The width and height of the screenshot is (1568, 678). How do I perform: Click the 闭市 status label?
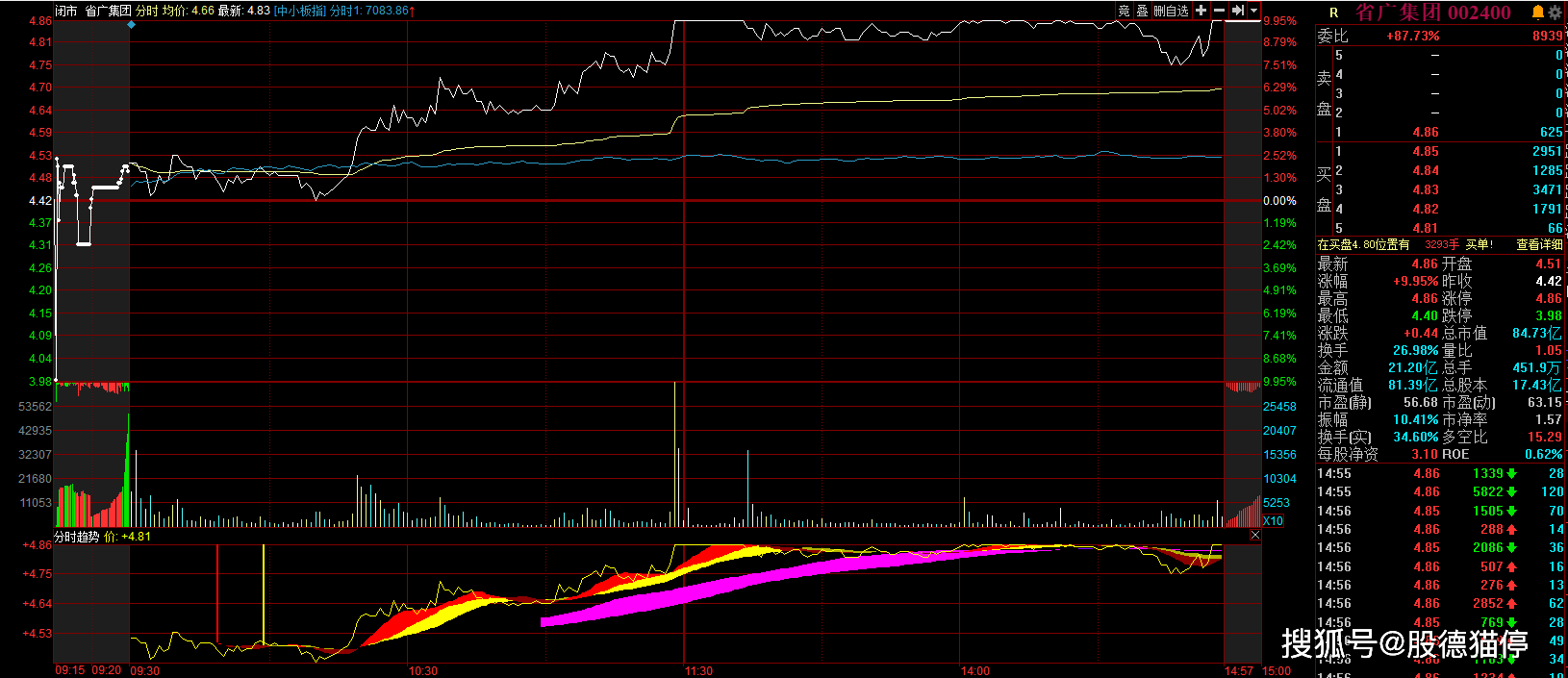(x=65, y=11)
